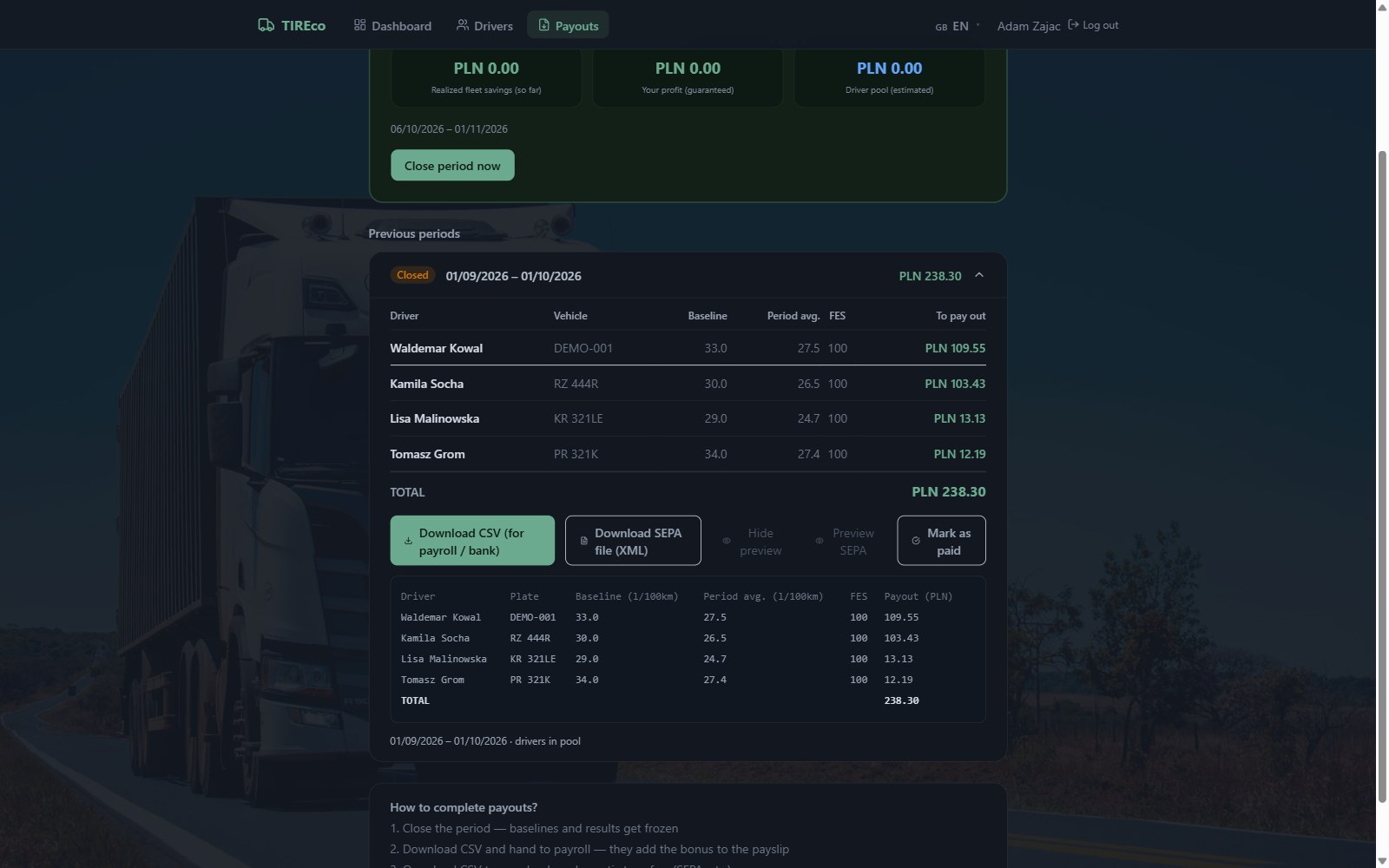The image size is (1389, 868).
Task: Open the EN language selector
Action: 957,26
